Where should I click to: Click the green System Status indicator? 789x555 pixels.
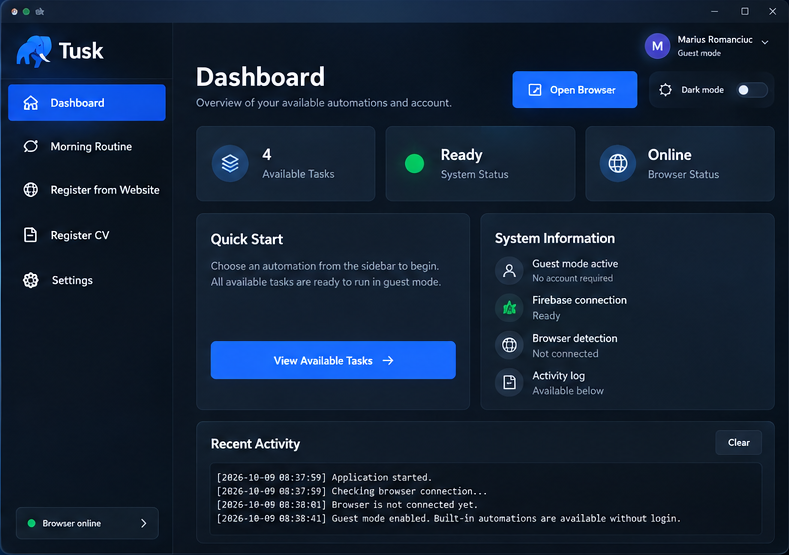pyautogui.click(x=415, y=164)
